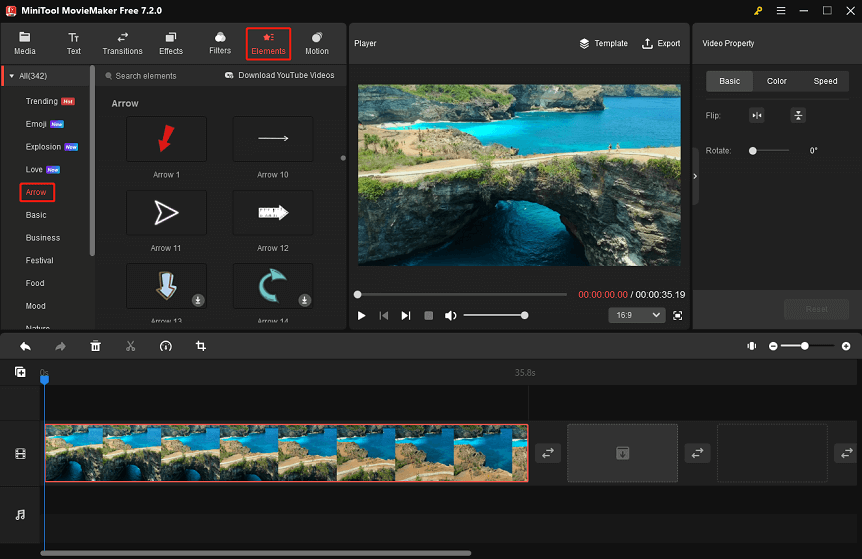Open the Template chooser
The image size is (862, 559).
tap(603, 43)
